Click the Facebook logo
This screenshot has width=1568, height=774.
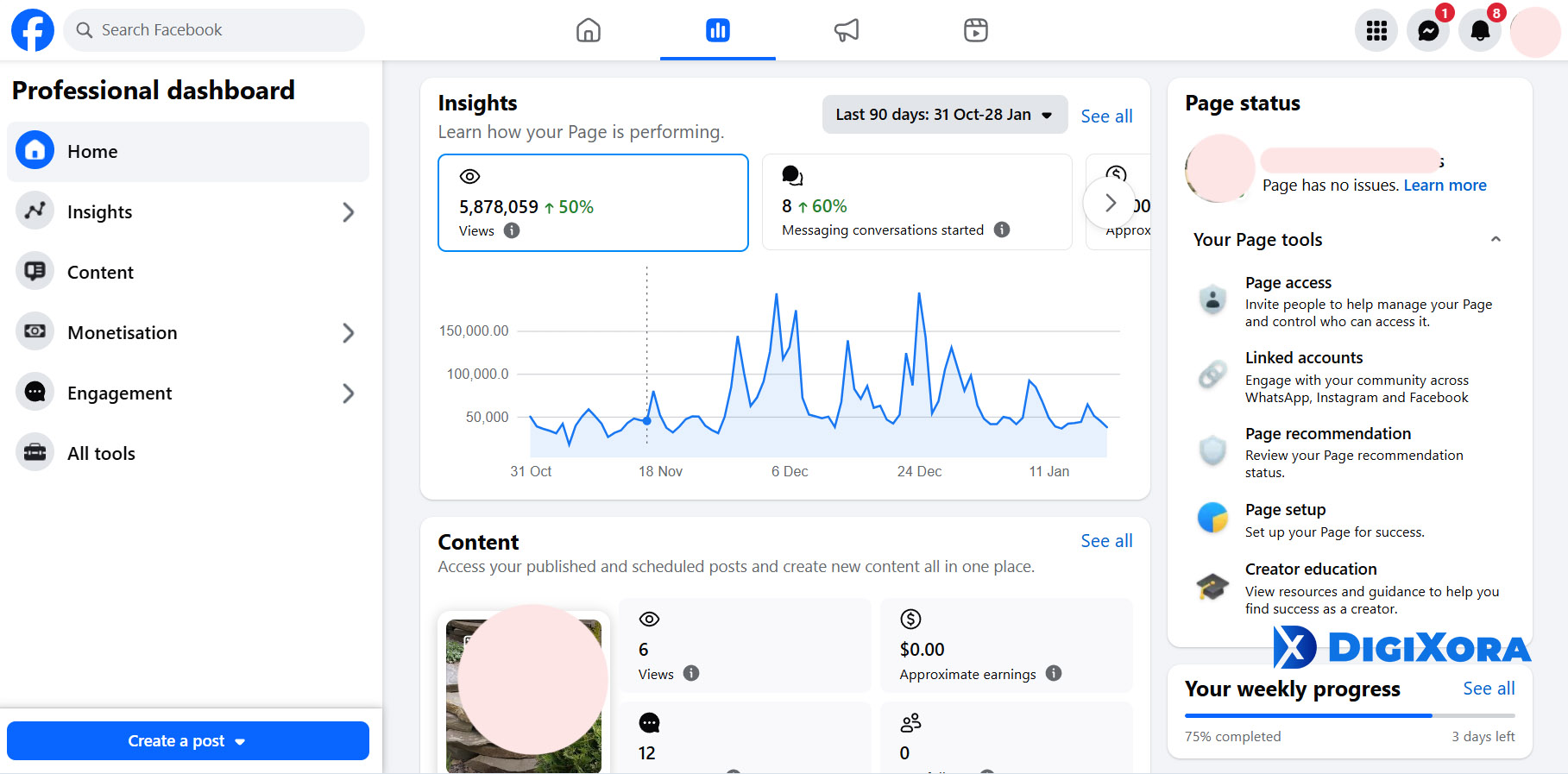click(x=33, y=30)
